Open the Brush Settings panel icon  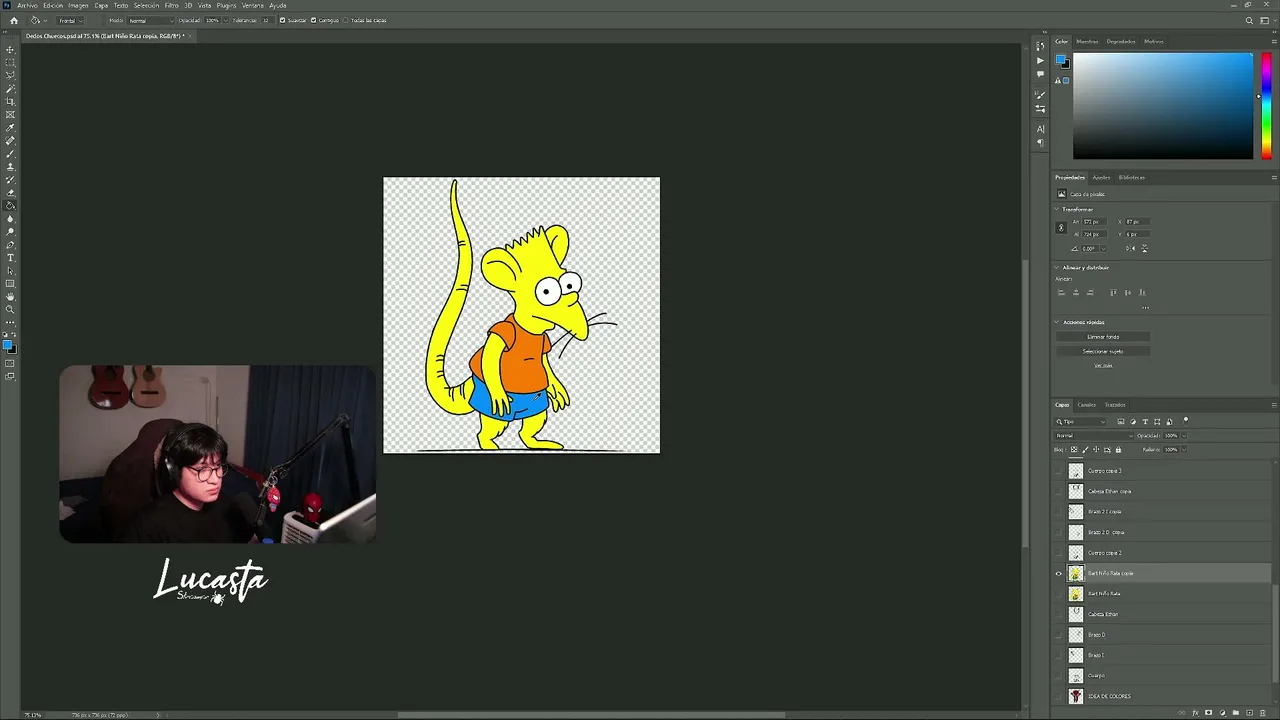[x=1040, y=108]
